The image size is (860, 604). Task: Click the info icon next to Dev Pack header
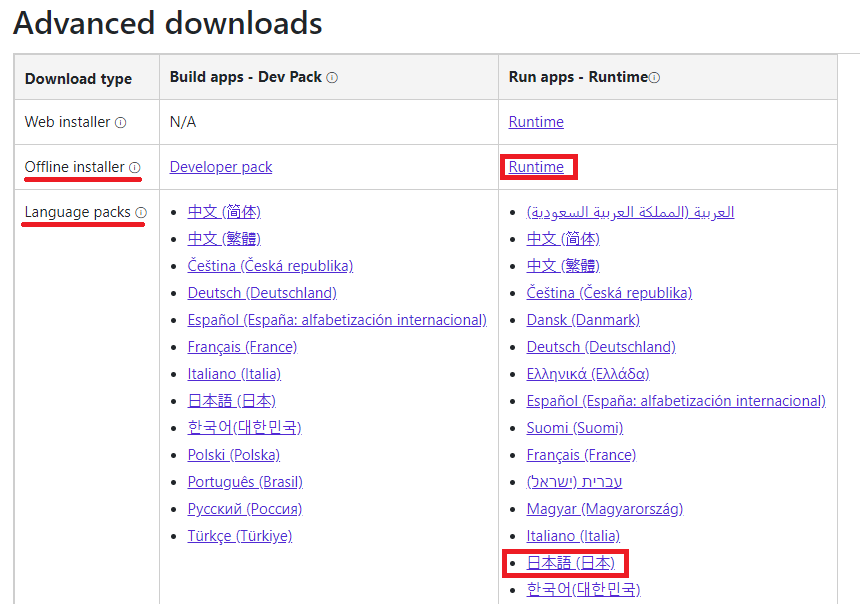tap(332, 78)
